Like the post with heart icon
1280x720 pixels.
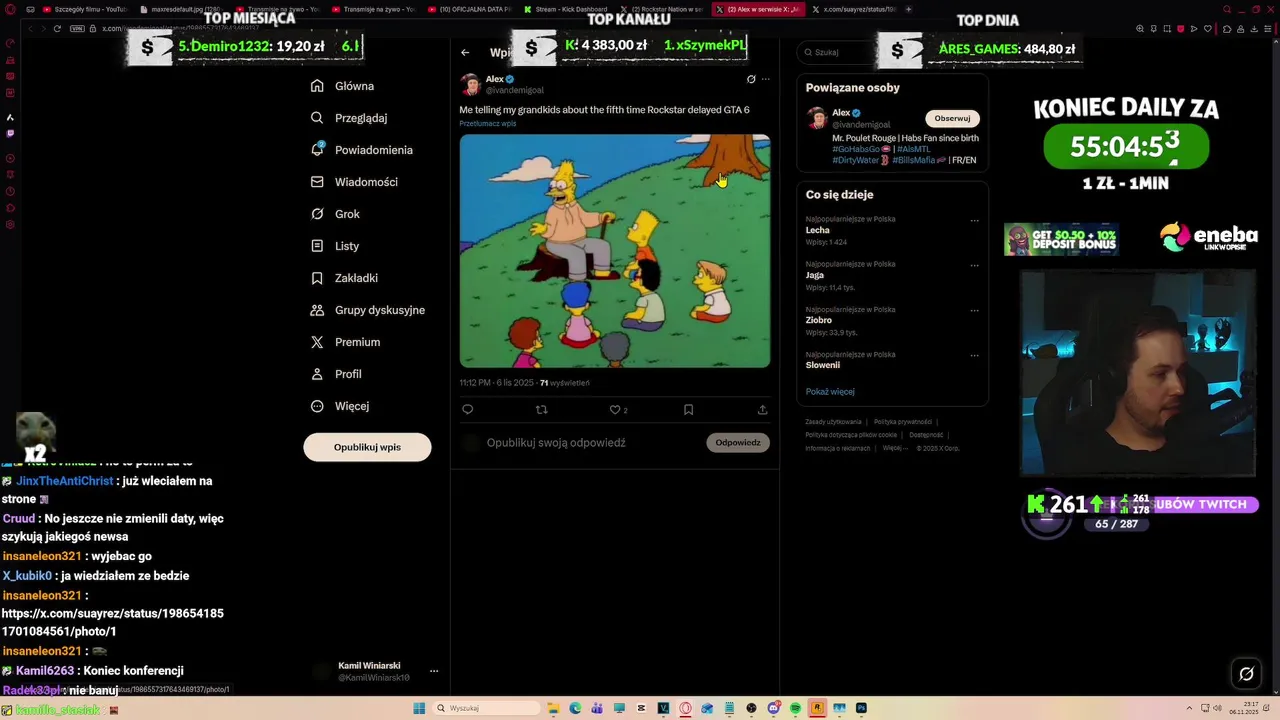coord(615,409)
